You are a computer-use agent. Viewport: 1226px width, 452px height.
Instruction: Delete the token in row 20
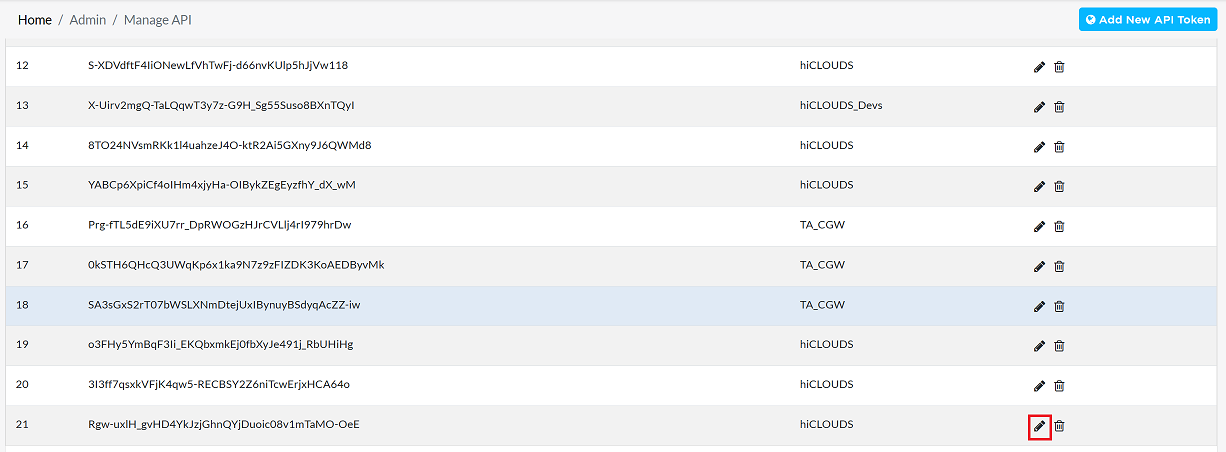pos(1060,386)
